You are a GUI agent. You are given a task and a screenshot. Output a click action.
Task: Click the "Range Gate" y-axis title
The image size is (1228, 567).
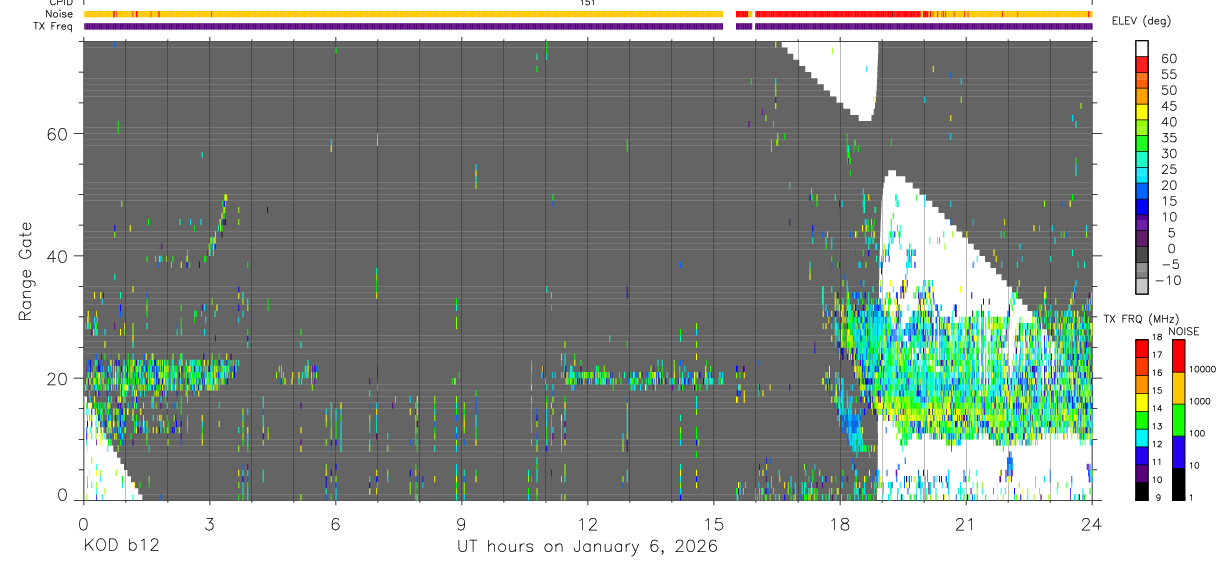25,271
